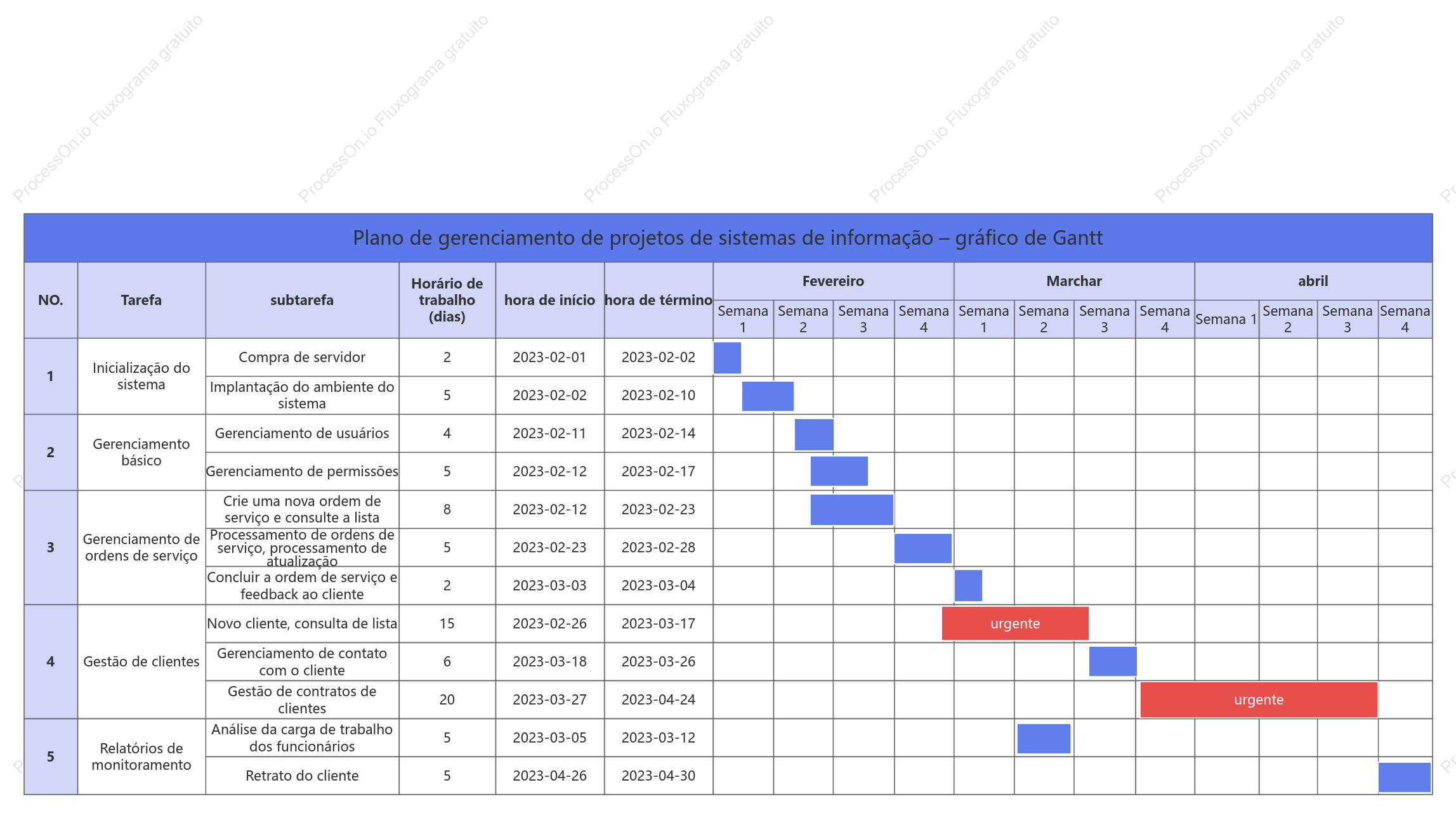Click Semana 2 under Marchar
Image resolution: width=1456 pixels, height=818 pixels.
(1044, 319)
